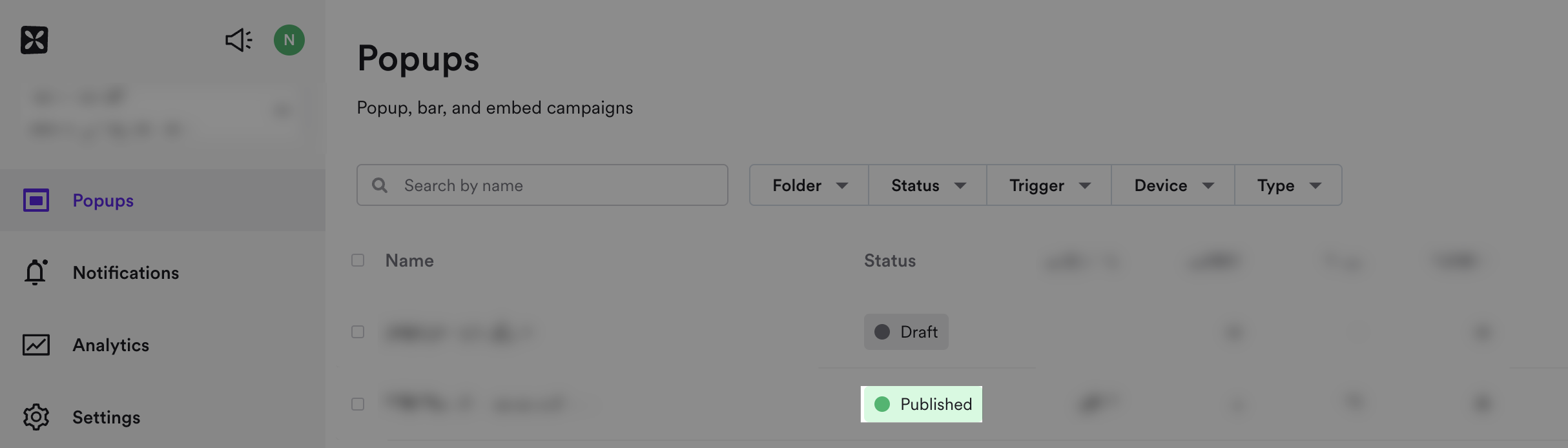
Task: Click the Published status badge
Action: coord(922,404)
